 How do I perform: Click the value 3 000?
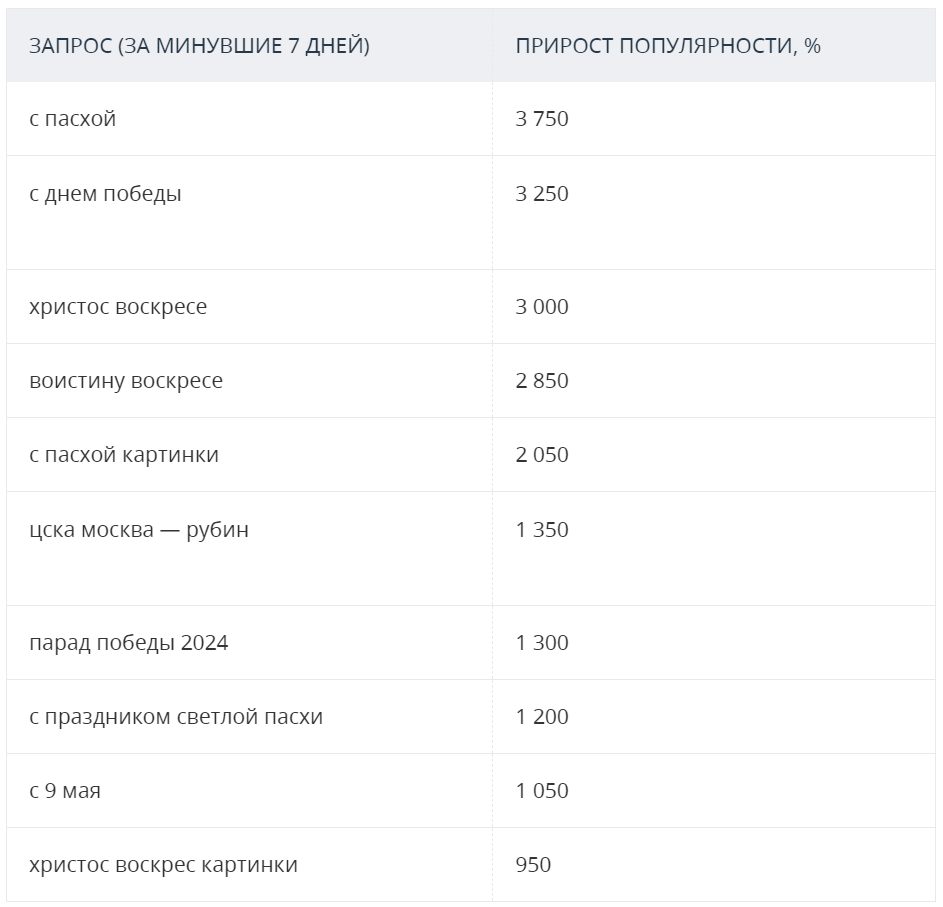[x=541, y=307]
